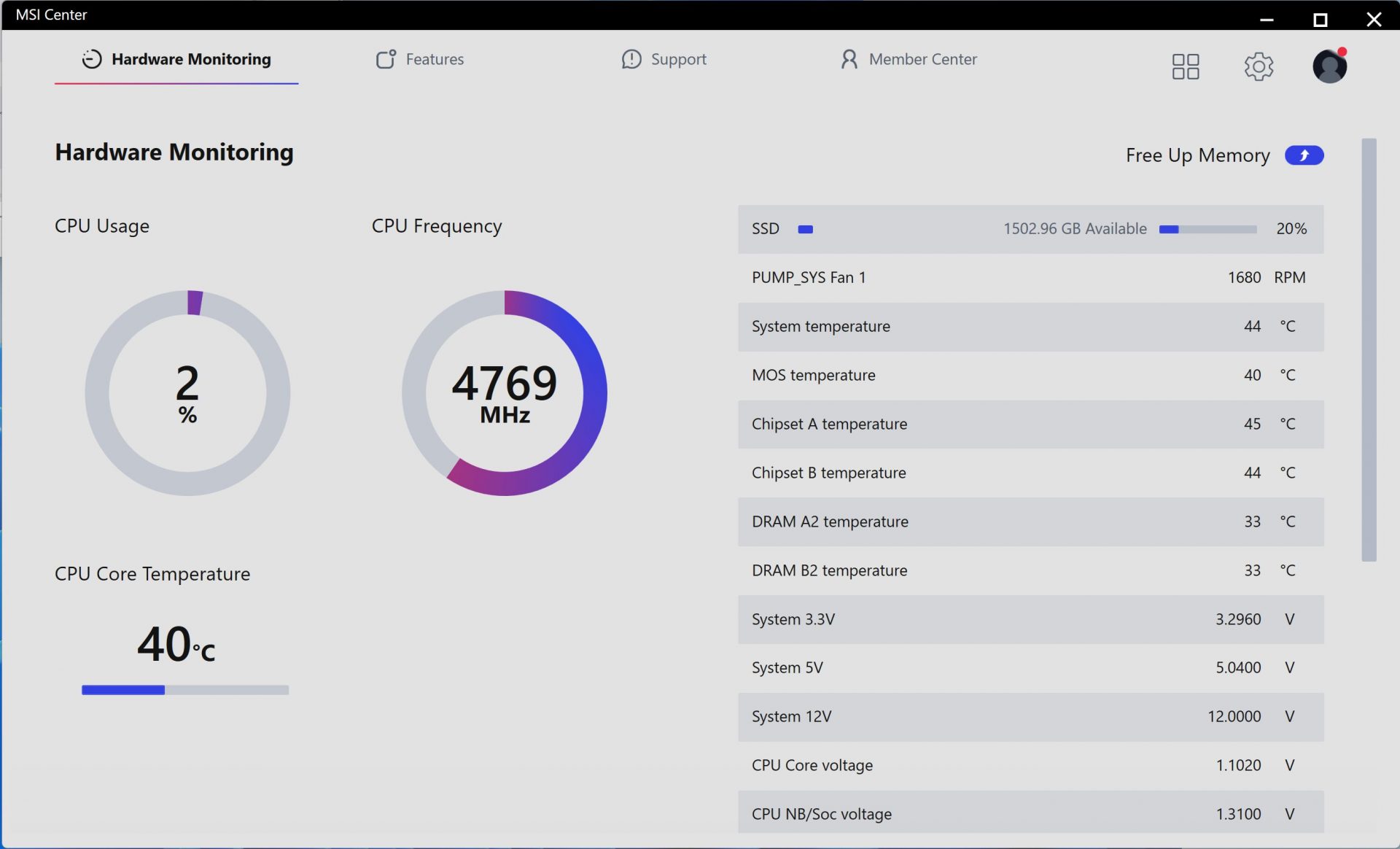Open the Member Center tab

pos(922,59)
